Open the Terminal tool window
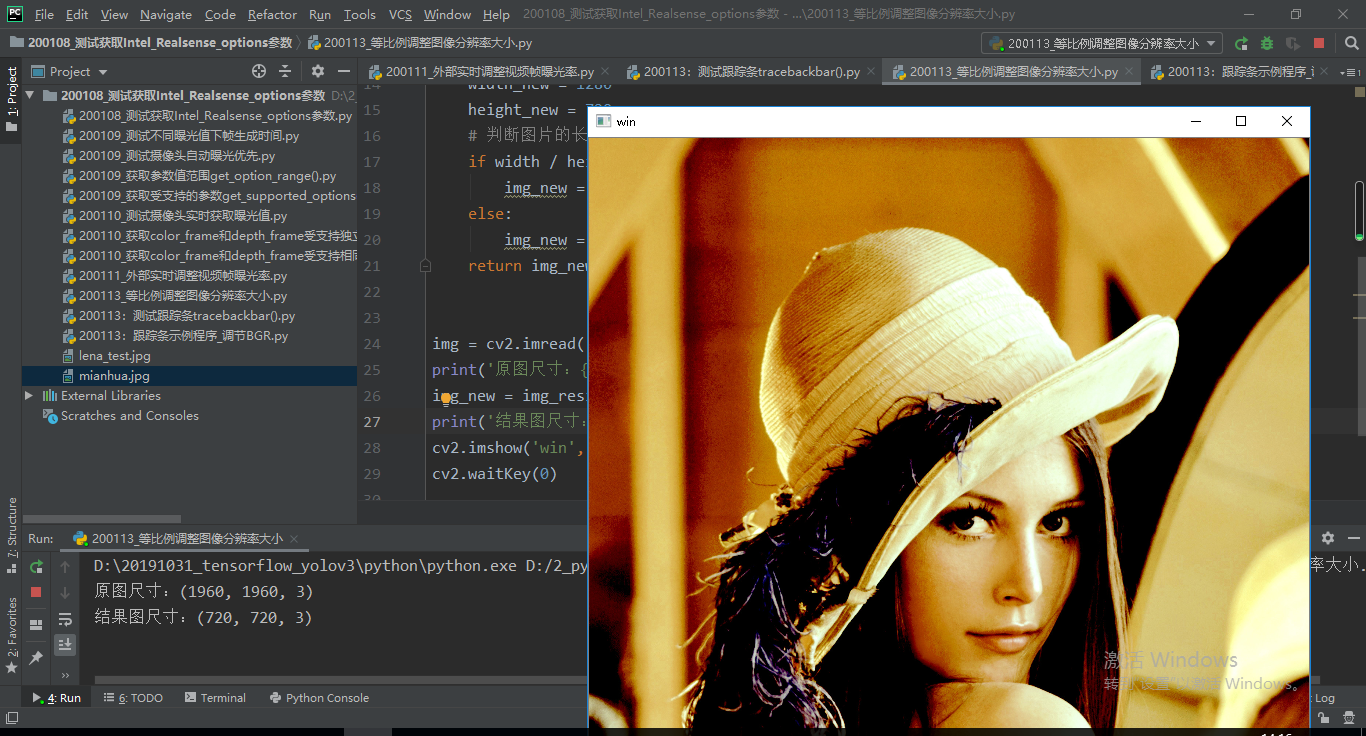This screenshot has height=736, width=1366. (215, 698)
